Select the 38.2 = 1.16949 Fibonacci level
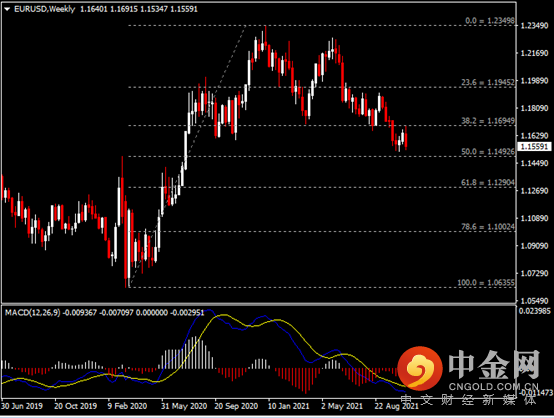The height and width of the screenshot is (418, 554). (x=488, y=121)
